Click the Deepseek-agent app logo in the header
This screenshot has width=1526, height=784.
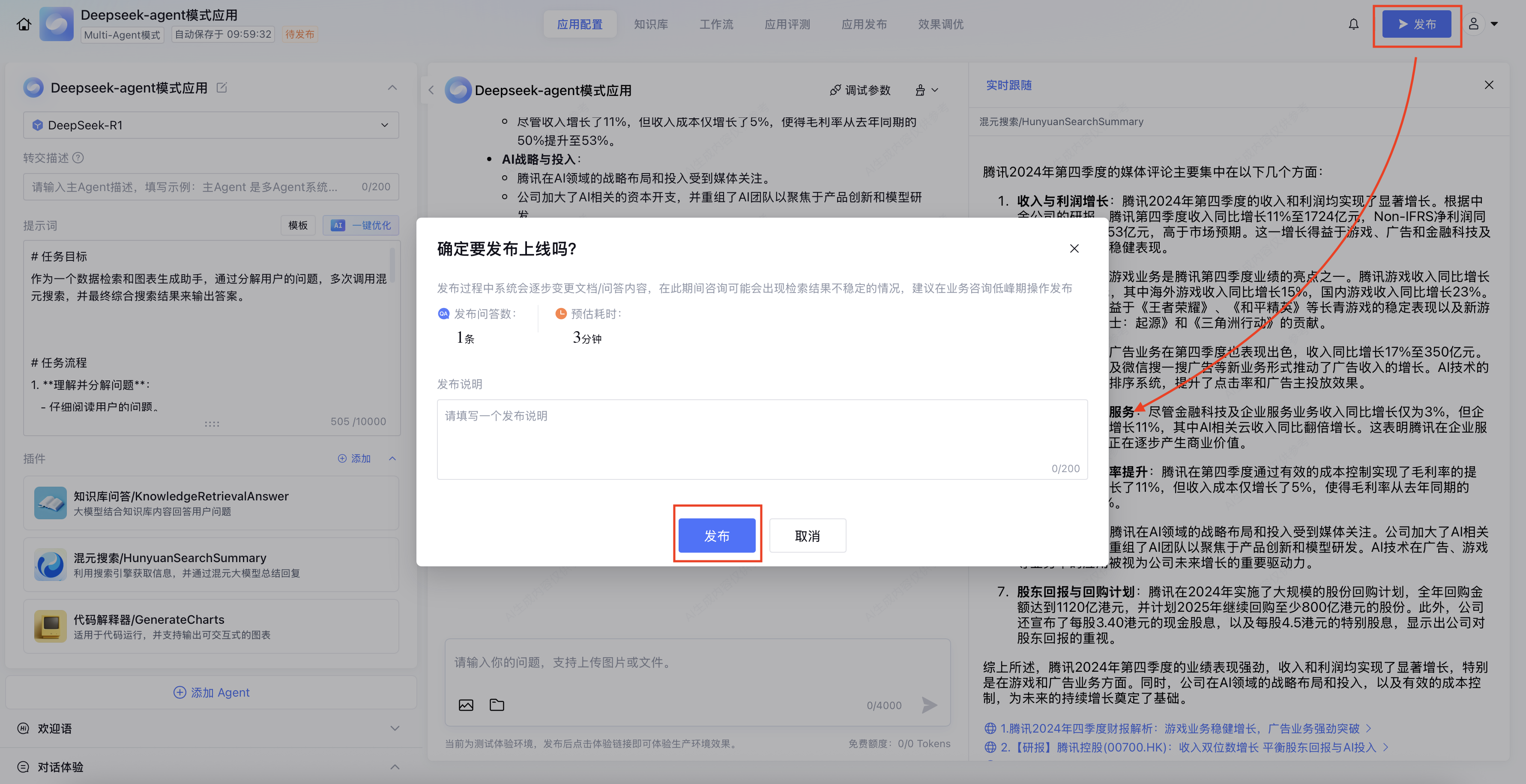[56, 24]
